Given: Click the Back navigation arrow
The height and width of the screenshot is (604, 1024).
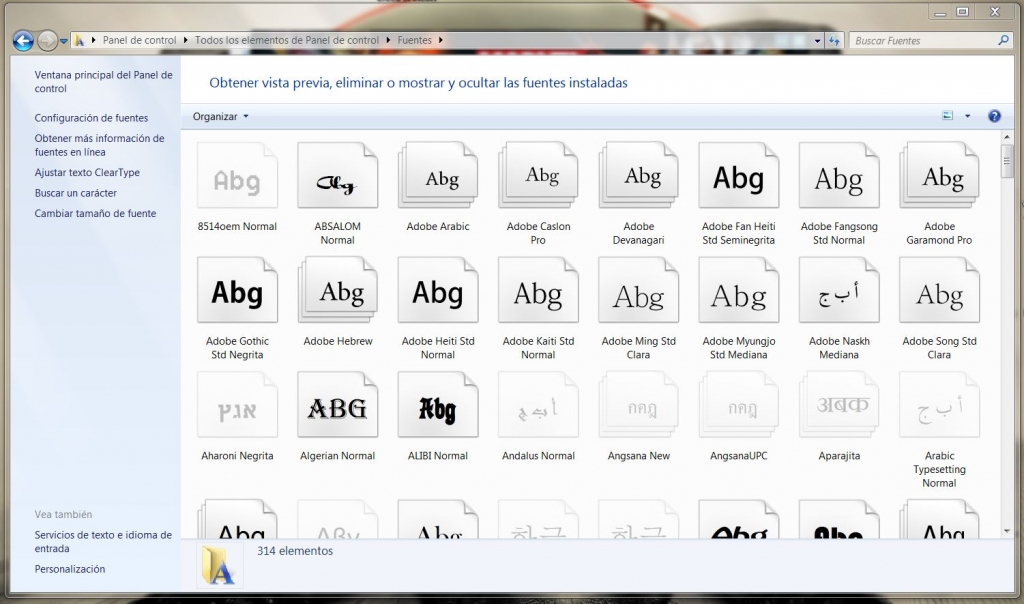Looking at the screenshot, I should pyautogui.click(x=21, y=40).
